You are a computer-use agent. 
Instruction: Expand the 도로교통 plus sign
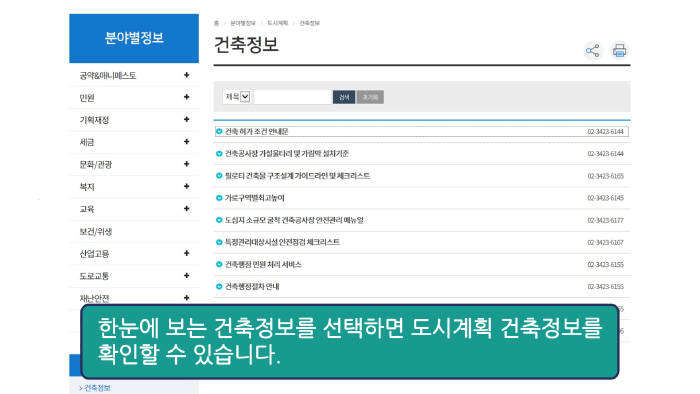[x=187, y=275]
